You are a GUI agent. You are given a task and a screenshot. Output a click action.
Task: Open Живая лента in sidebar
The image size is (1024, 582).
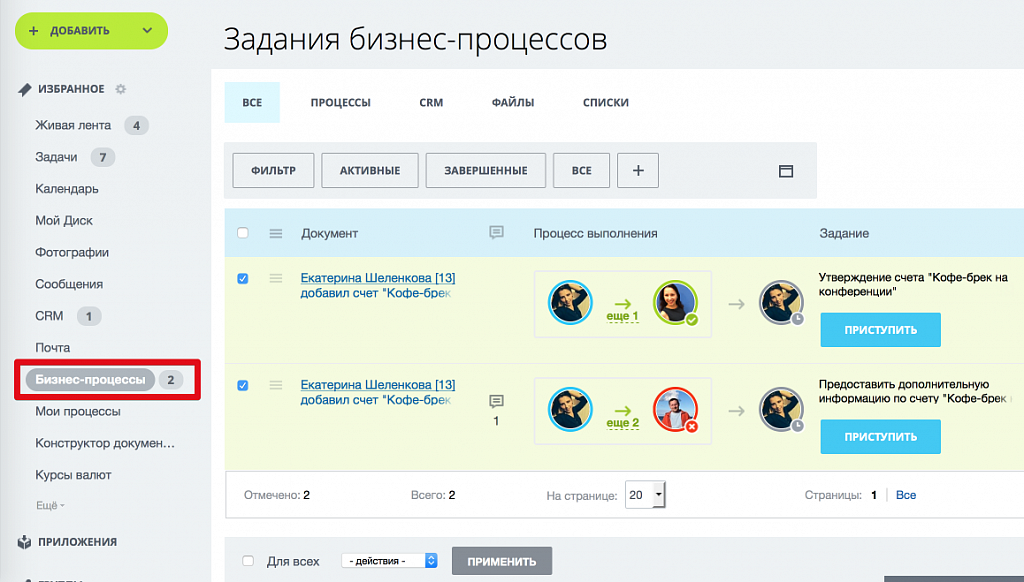coord(73,125)
